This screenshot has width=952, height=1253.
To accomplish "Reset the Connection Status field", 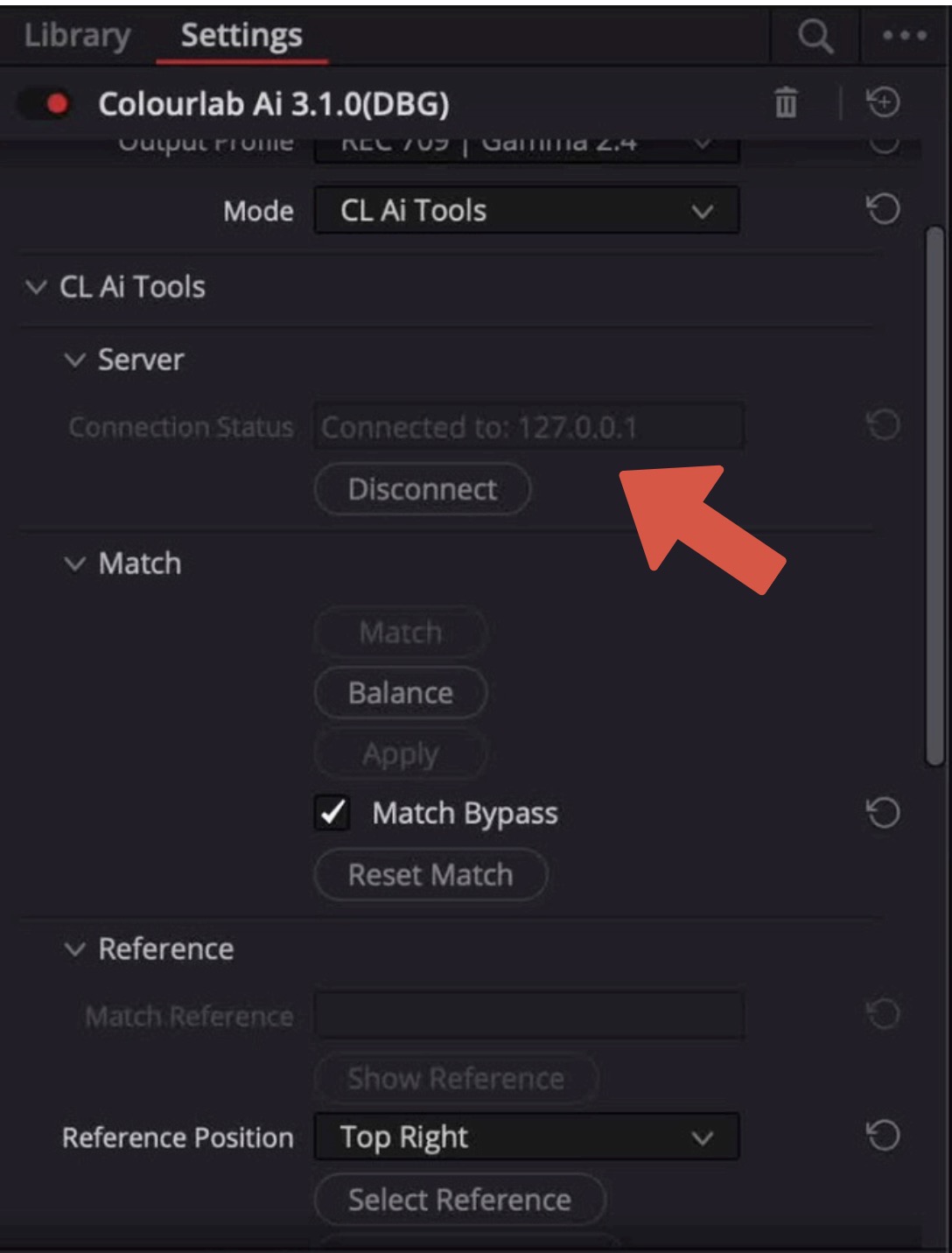I will (883, 426).
